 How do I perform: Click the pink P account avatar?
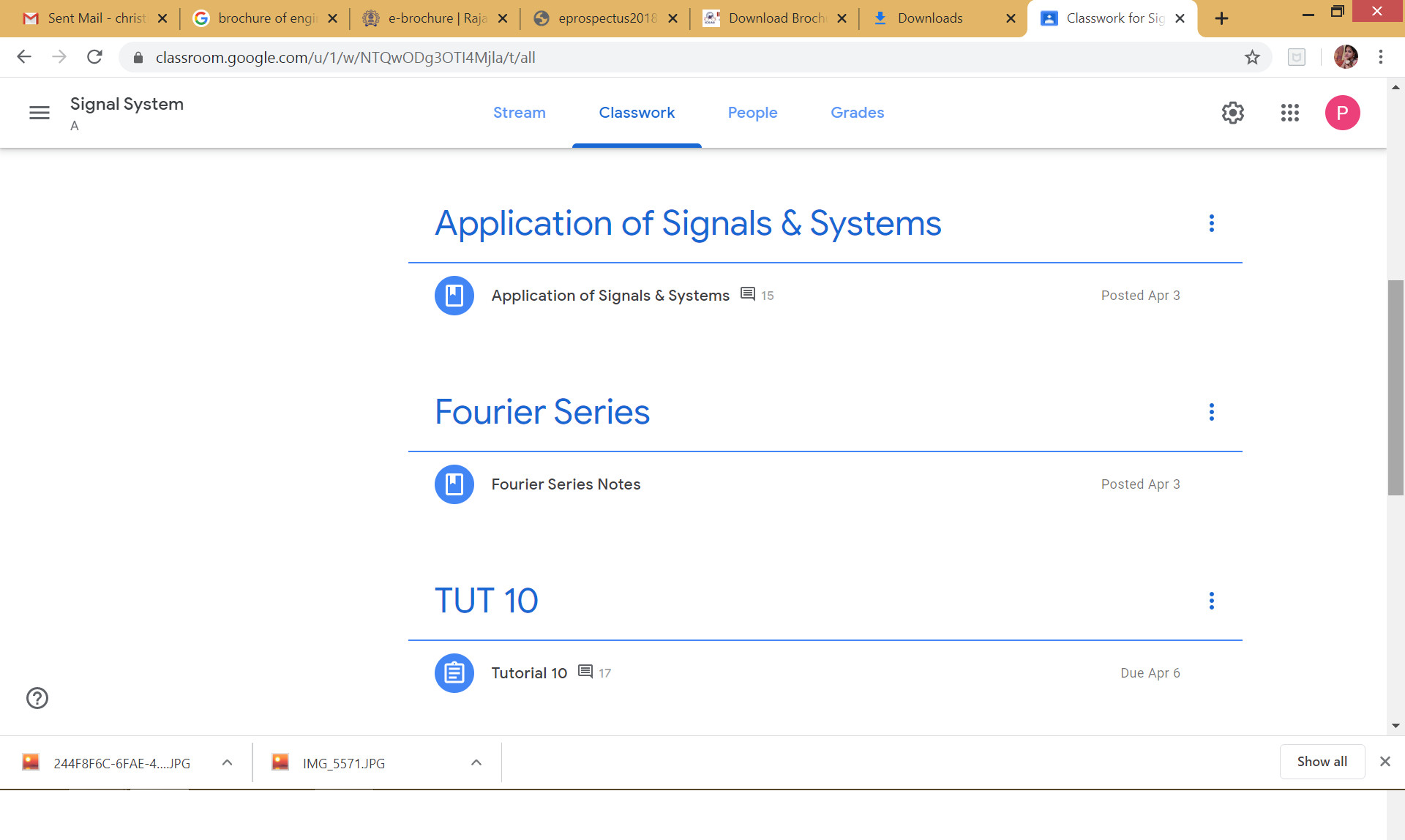tap(1342, 113)
